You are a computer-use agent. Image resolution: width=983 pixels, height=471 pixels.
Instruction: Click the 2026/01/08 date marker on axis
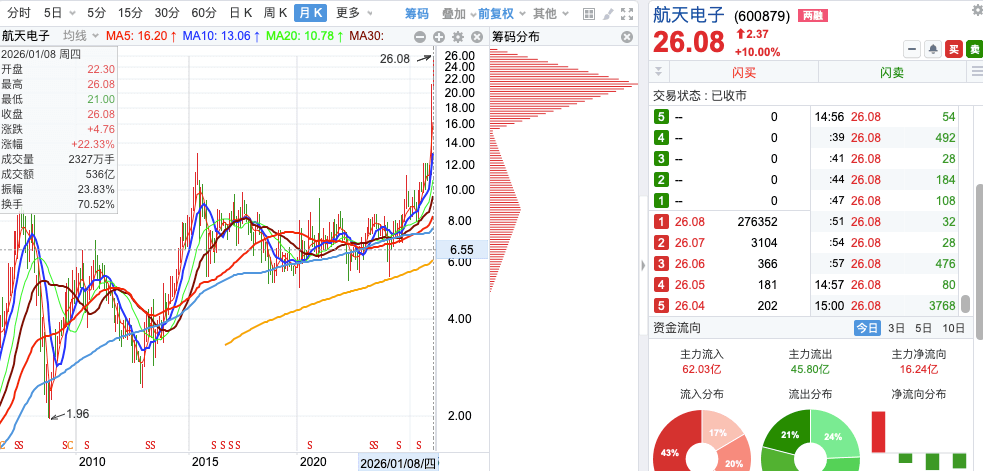(x=398, y=463)
